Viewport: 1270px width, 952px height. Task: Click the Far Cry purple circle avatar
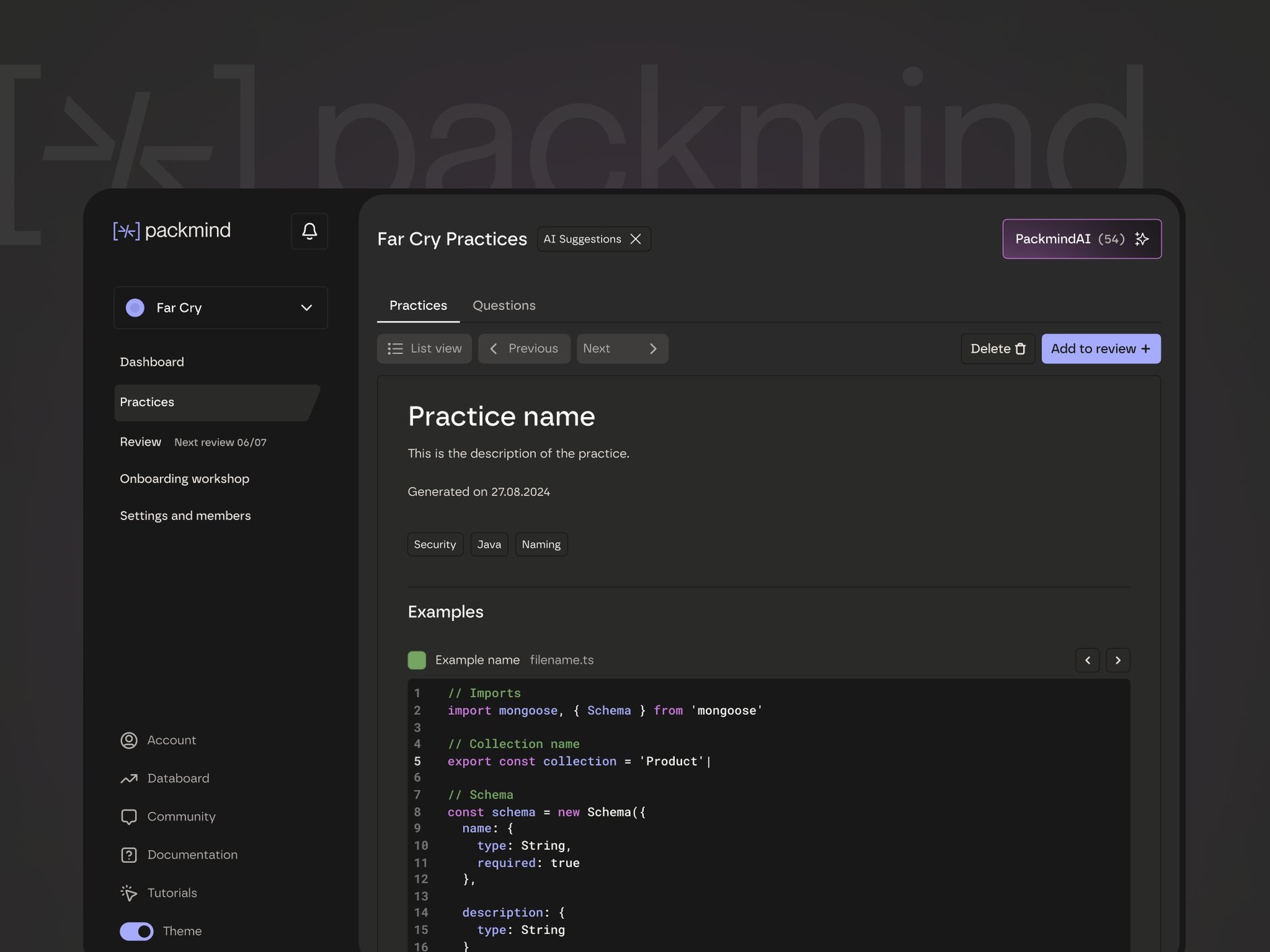[135, 308]
